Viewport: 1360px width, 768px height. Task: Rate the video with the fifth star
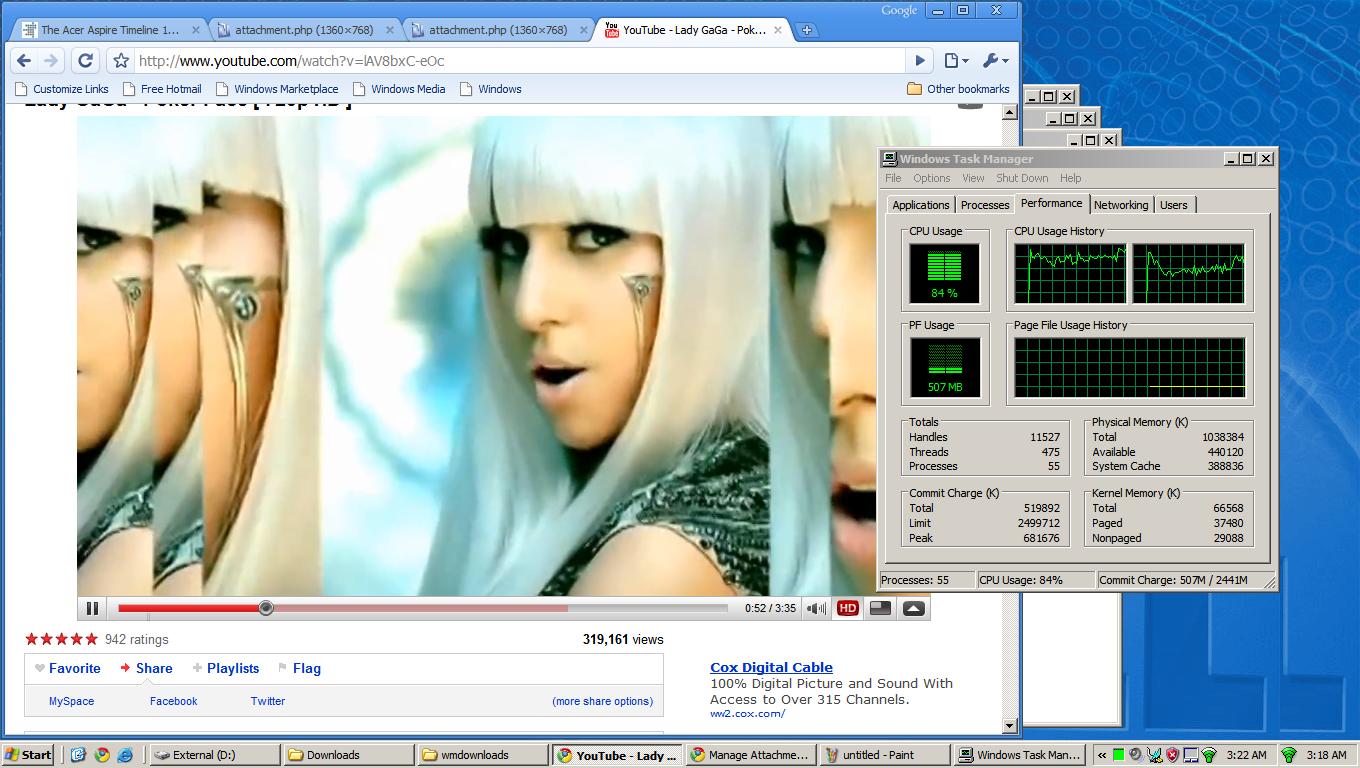tap(92, 639)
